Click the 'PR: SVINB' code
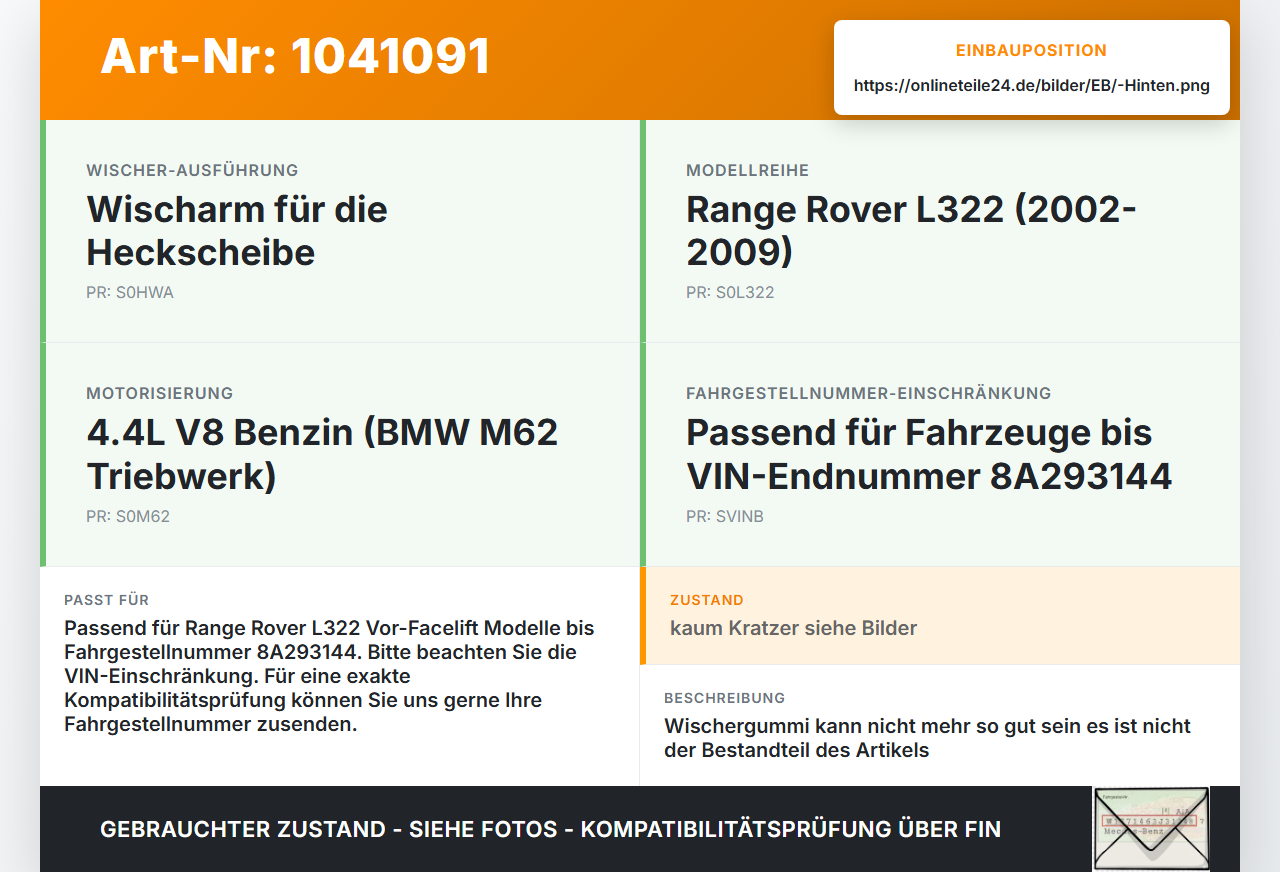 [x=725, y=517]
